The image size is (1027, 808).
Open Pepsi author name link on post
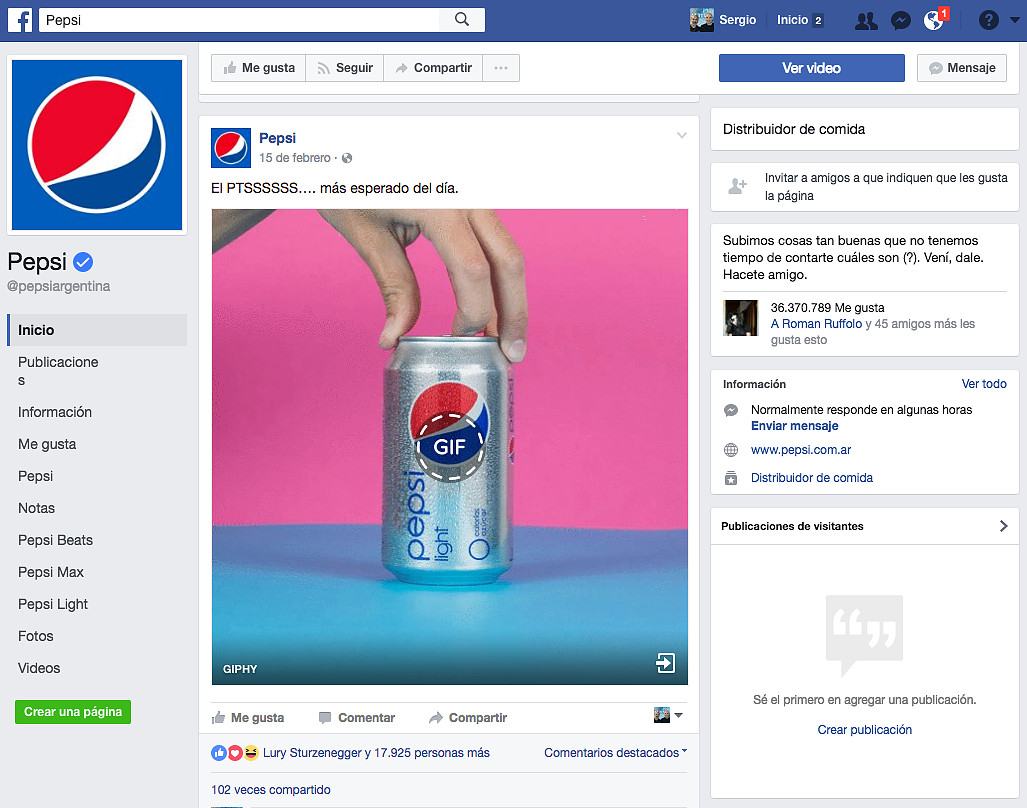tap(277, 138)
